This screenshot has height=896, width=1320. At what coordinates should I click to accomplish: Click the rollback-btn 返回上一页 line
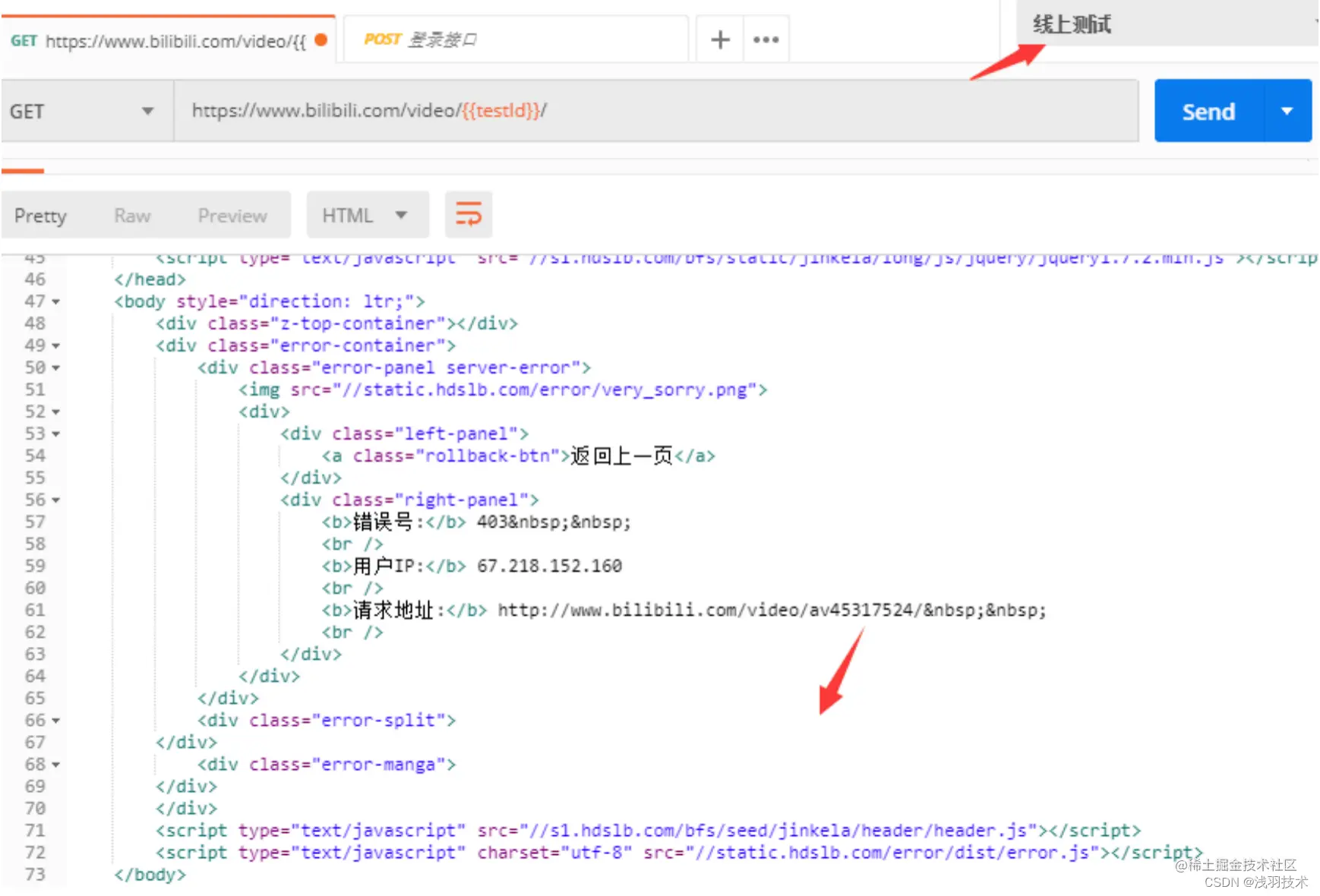[519, 456]
